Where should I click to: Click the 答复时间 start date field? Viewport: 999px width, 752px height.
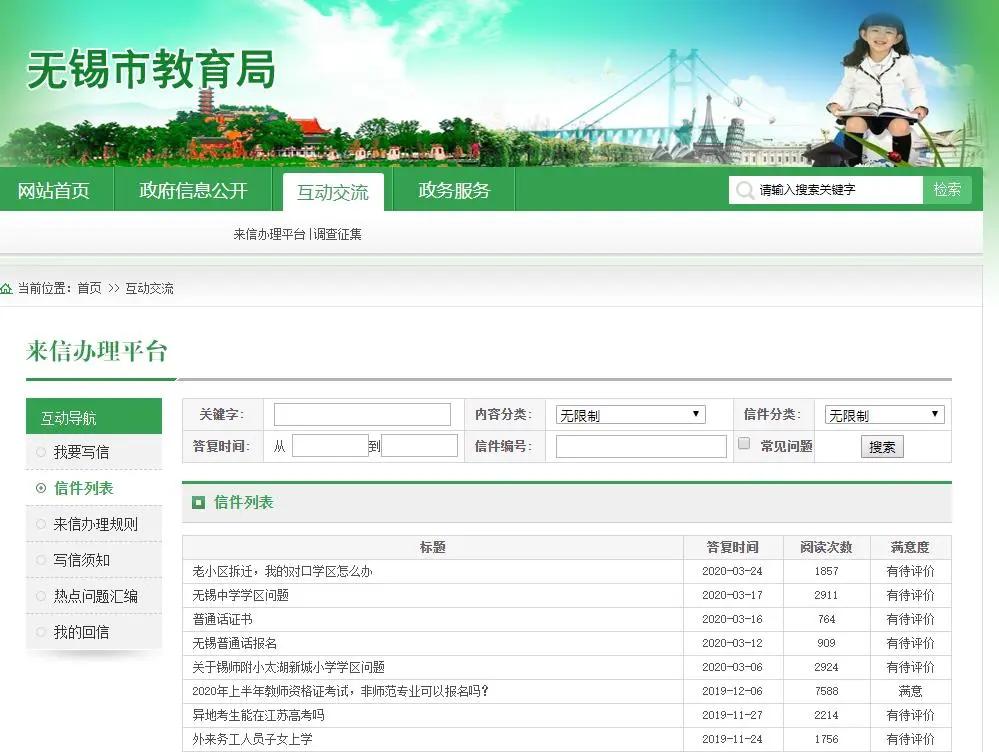pyautogui.click(x=330, y=445)
